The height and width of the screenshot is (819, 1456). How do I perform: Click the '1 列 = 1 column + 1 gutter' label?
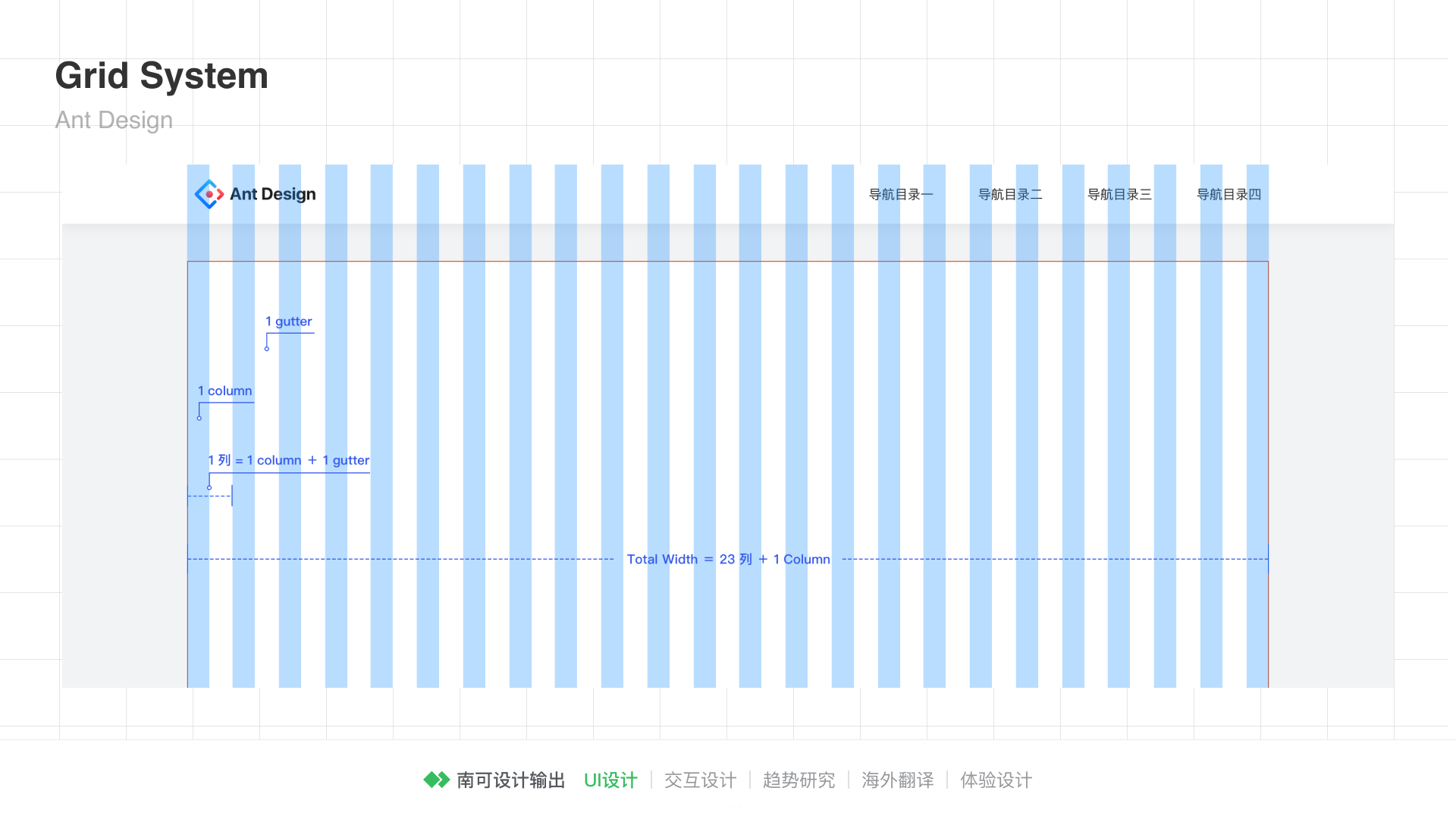(289, 460)
